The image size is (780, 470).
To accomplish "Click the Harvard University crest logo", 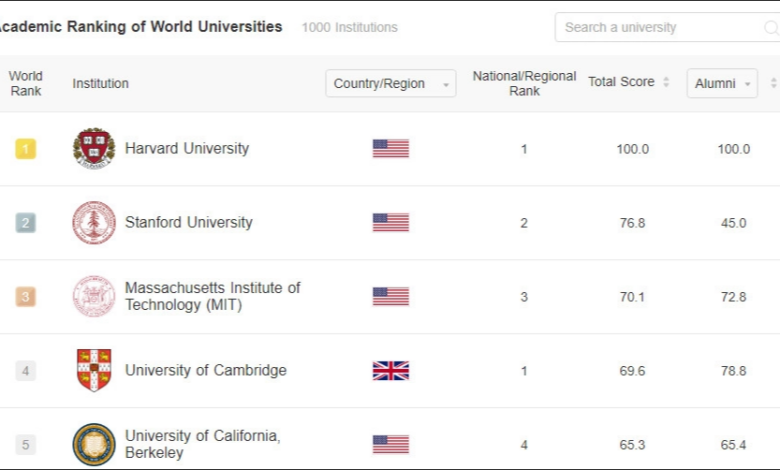I will (94, 148).
